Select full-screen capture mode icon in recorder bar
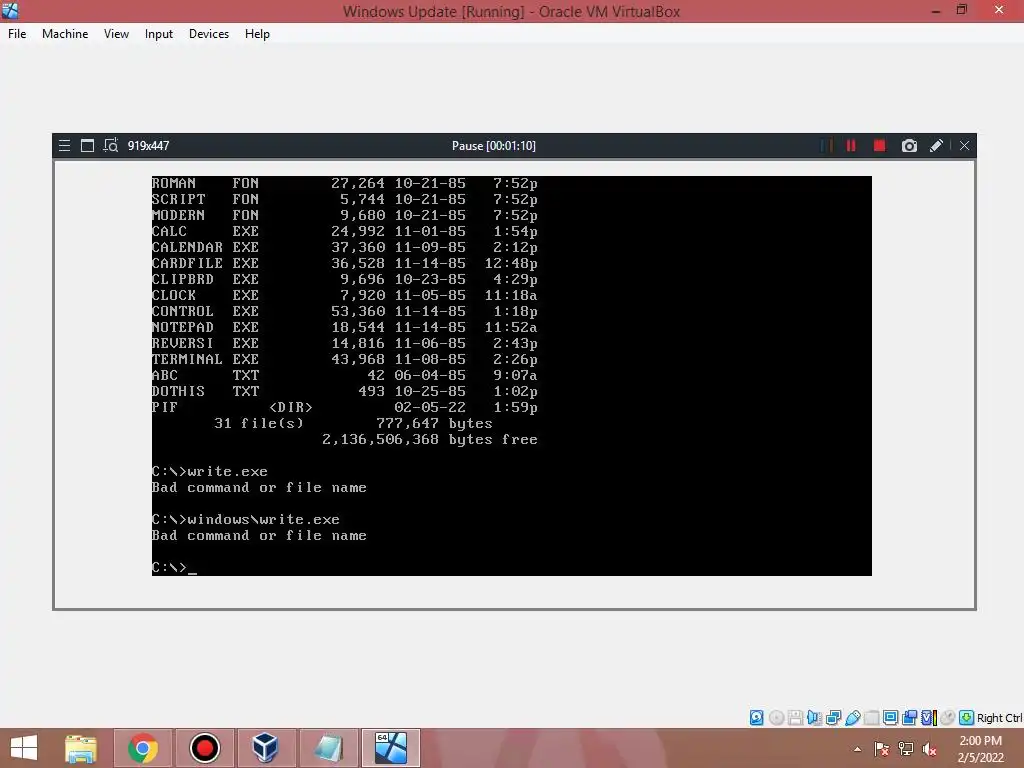The height and width of the screenshot is (768, 1024). coord(88,146)
